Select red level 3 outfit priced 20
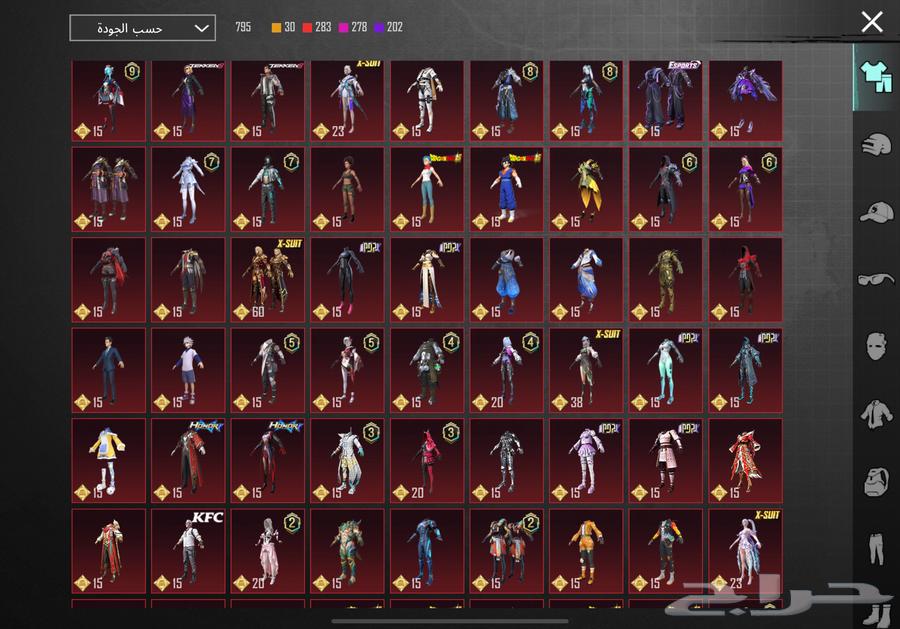 427,460
